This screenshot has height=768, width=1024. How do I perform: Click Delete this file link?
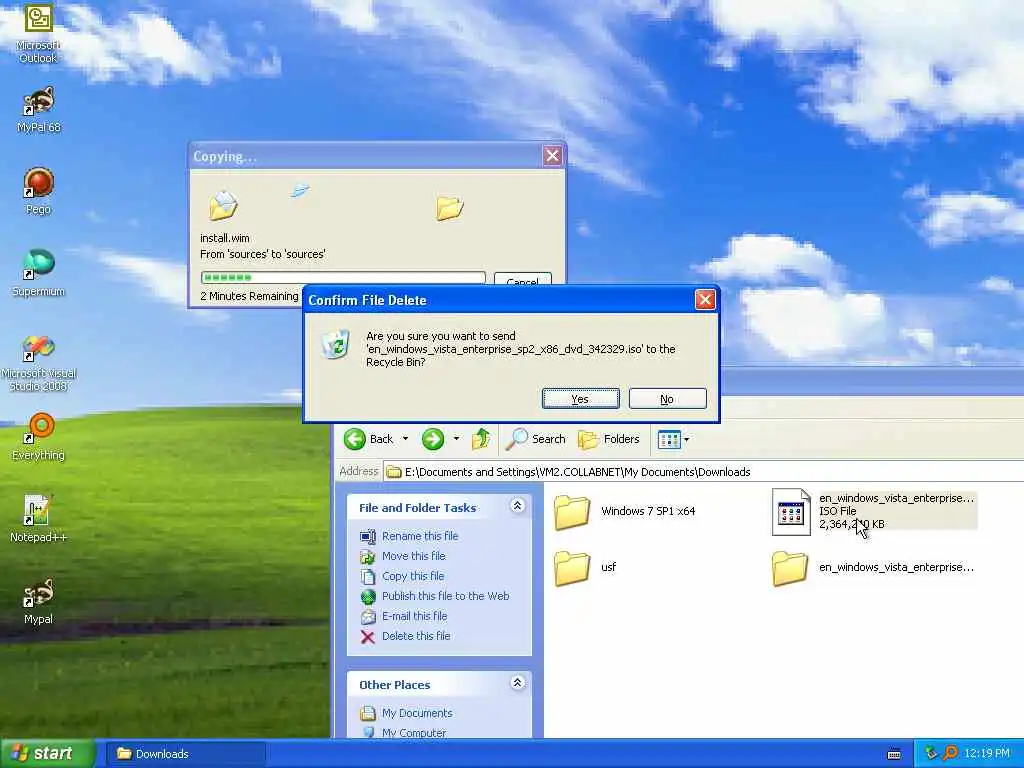416,636
